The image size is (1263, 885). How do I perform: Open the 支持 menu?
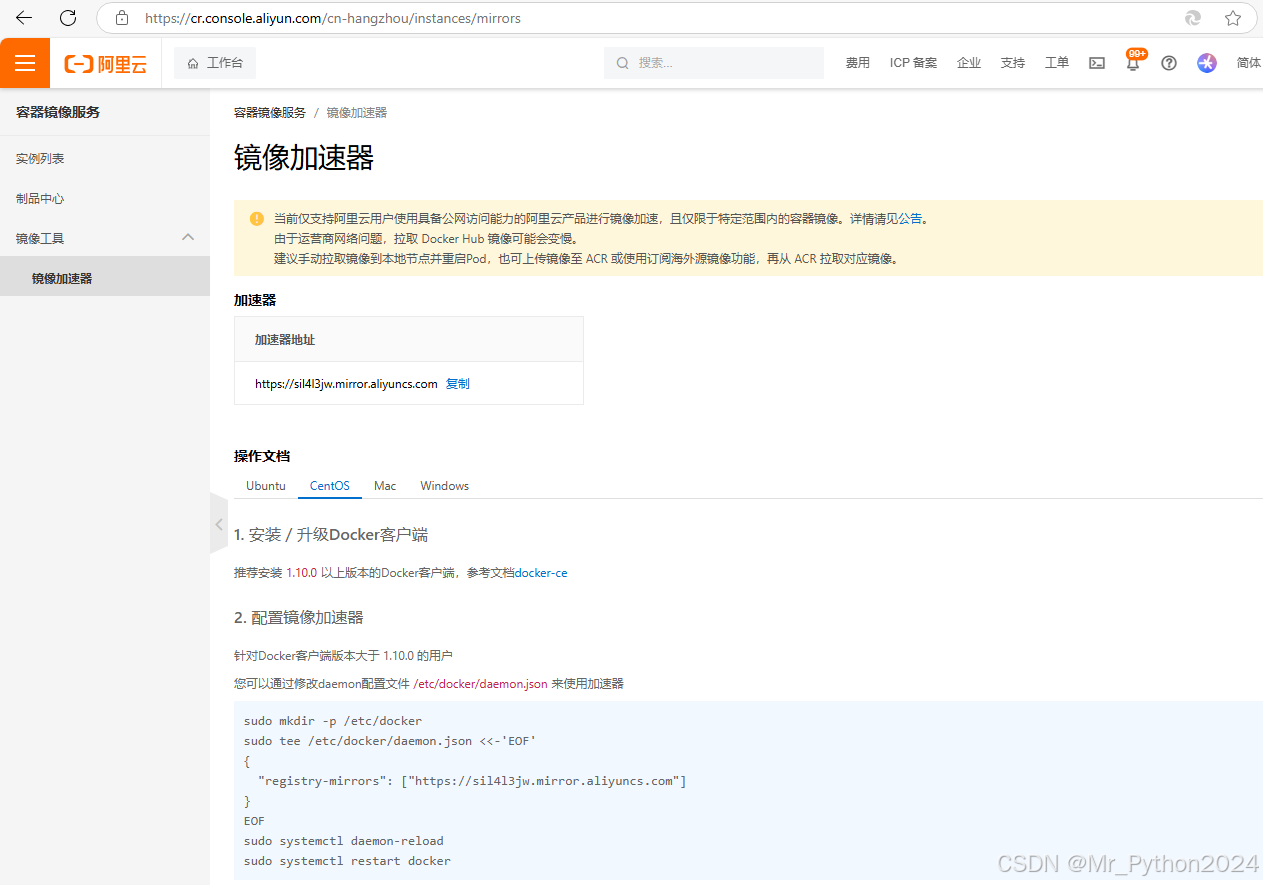coord(1013,63)
